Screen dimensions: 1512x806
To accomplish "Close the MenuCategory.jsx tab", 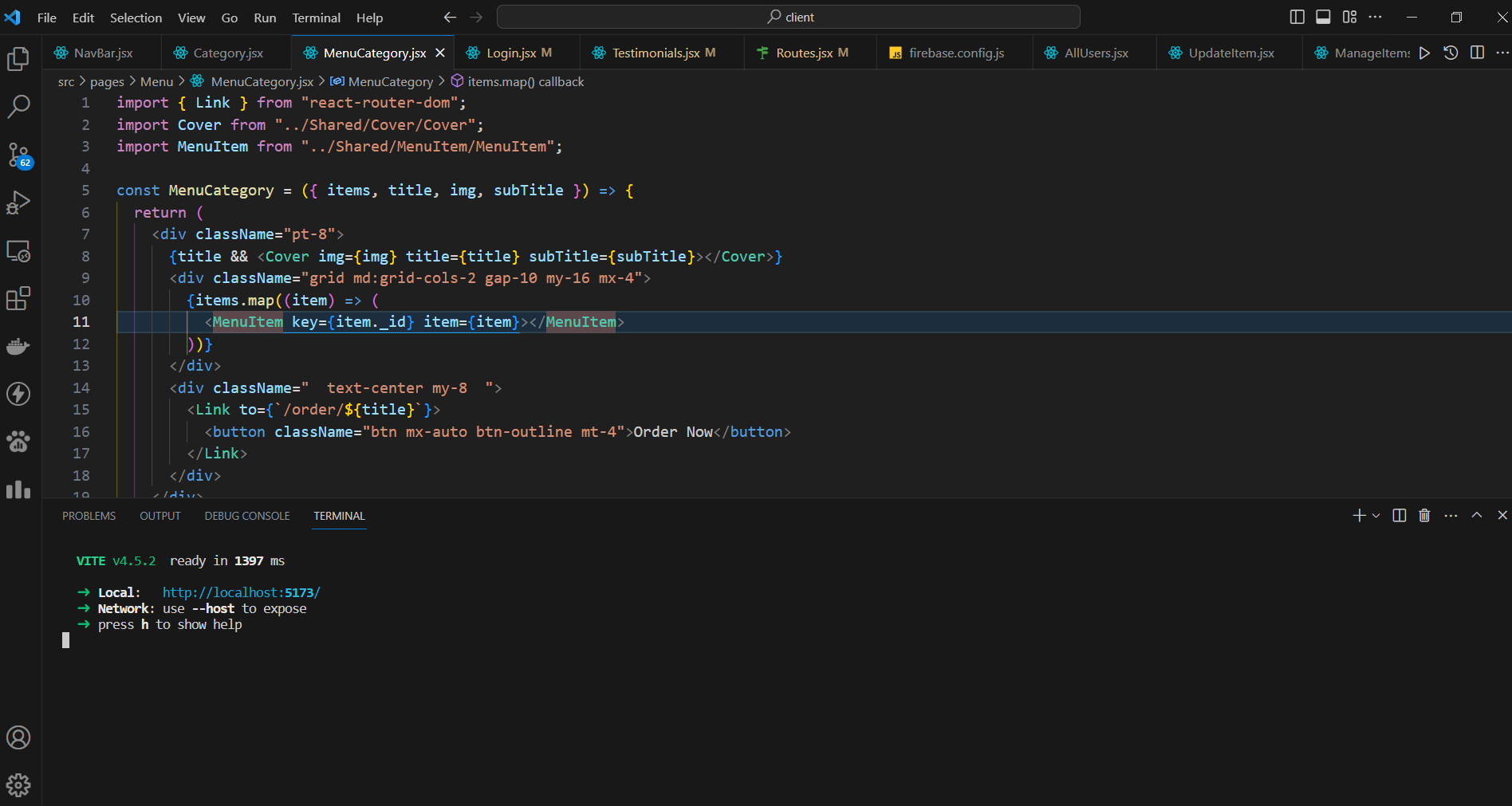I will [x=440, y=53].
